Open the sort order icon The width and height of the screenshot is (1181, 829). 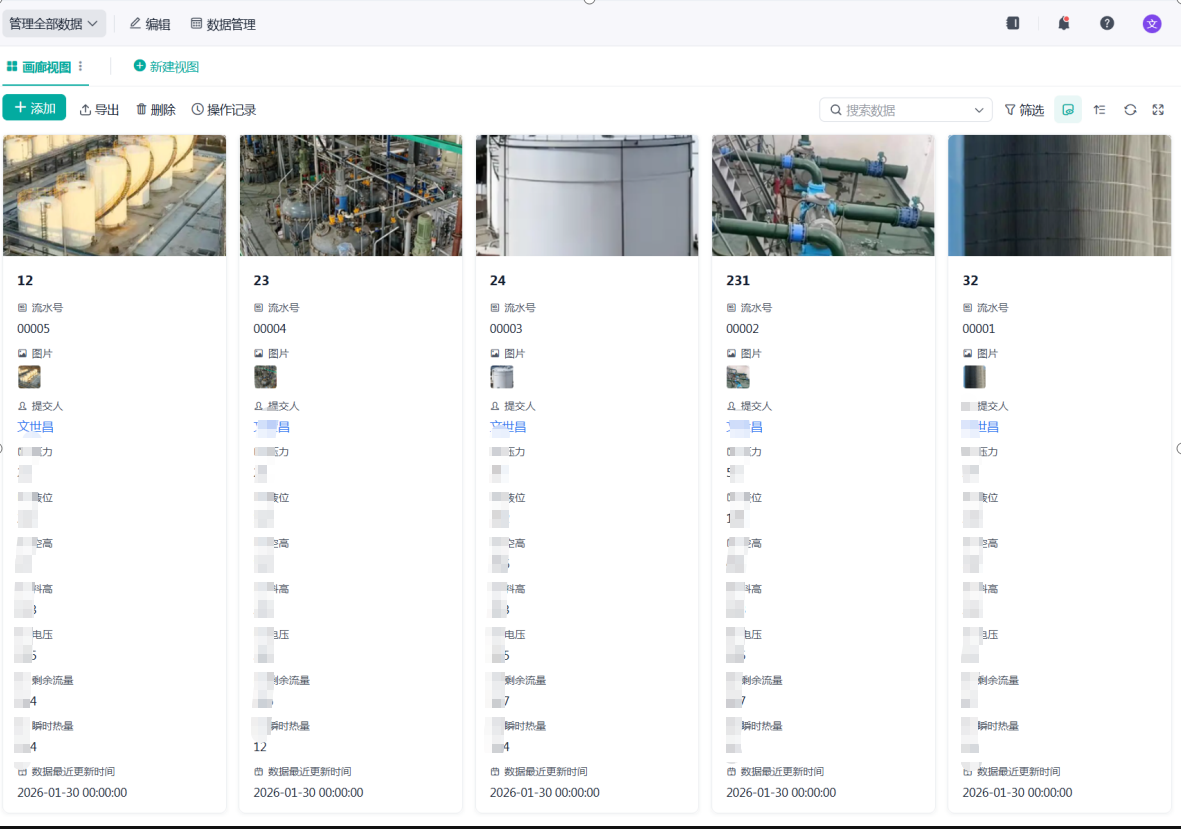tap(1100, 110)
